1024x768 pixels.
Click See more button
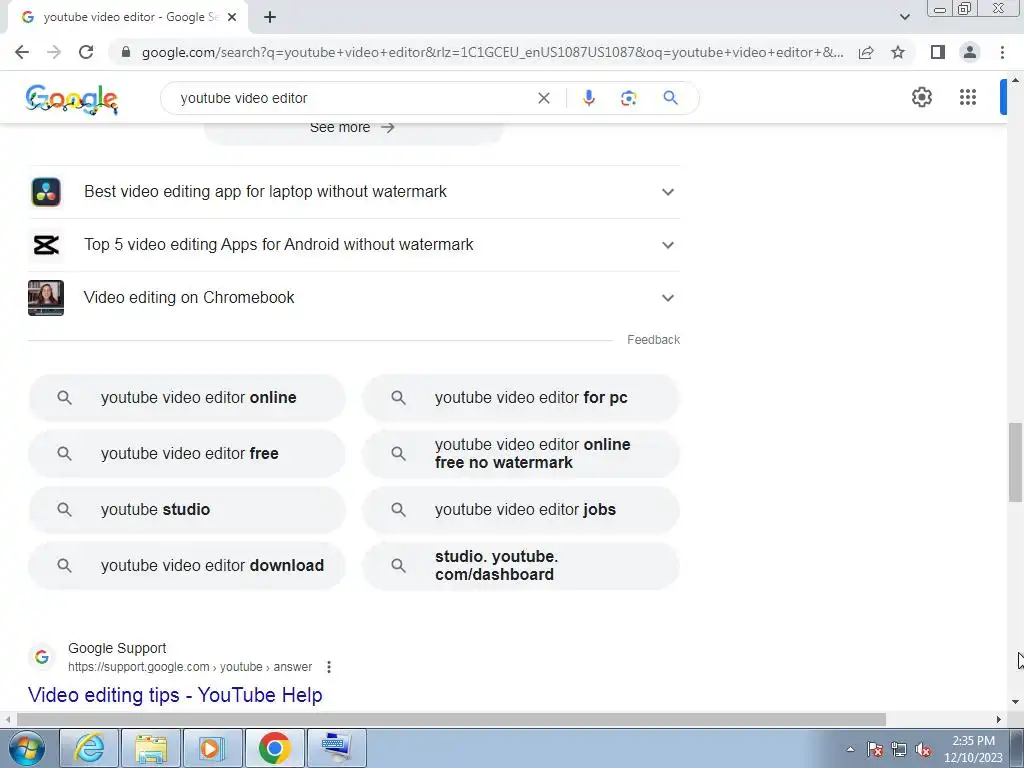pos(353,129)
